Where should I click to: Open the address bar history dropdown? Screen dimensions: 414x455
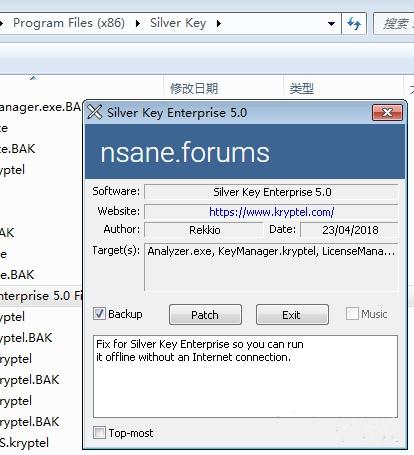331,23
